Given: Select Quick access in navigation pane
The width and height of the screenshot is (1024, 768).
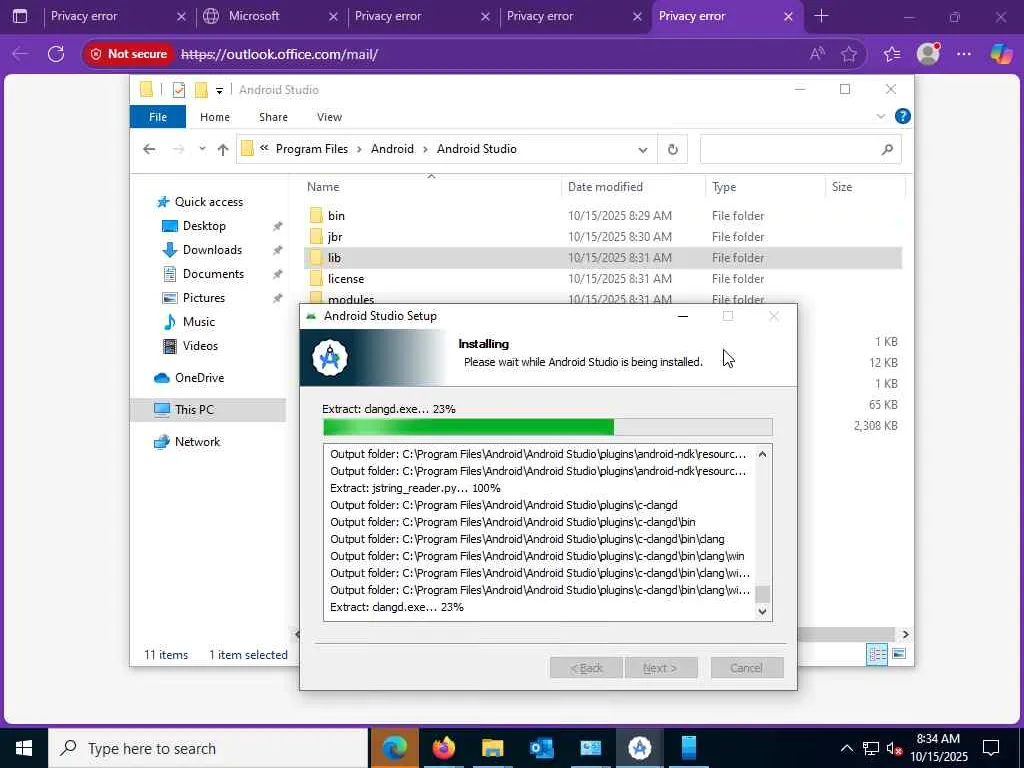Looking at the screenshot, I should coord(208,202).
